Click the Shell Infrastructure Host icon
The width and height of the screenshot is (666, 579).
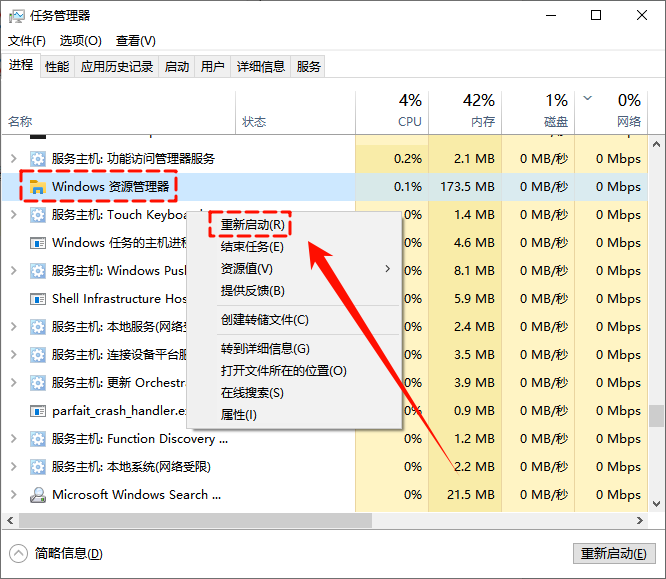click(38, 298)
